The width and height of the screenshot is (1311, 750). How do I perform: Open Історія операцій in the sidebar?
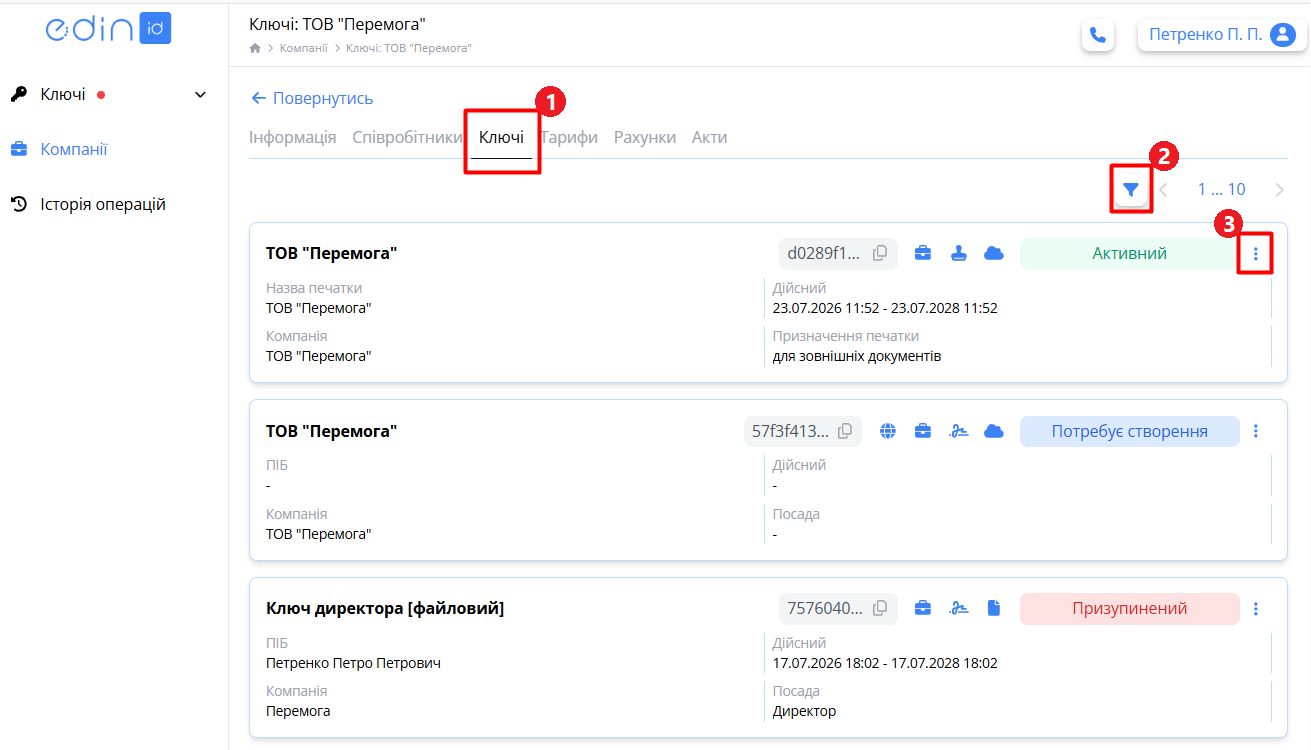coord(103,204)
